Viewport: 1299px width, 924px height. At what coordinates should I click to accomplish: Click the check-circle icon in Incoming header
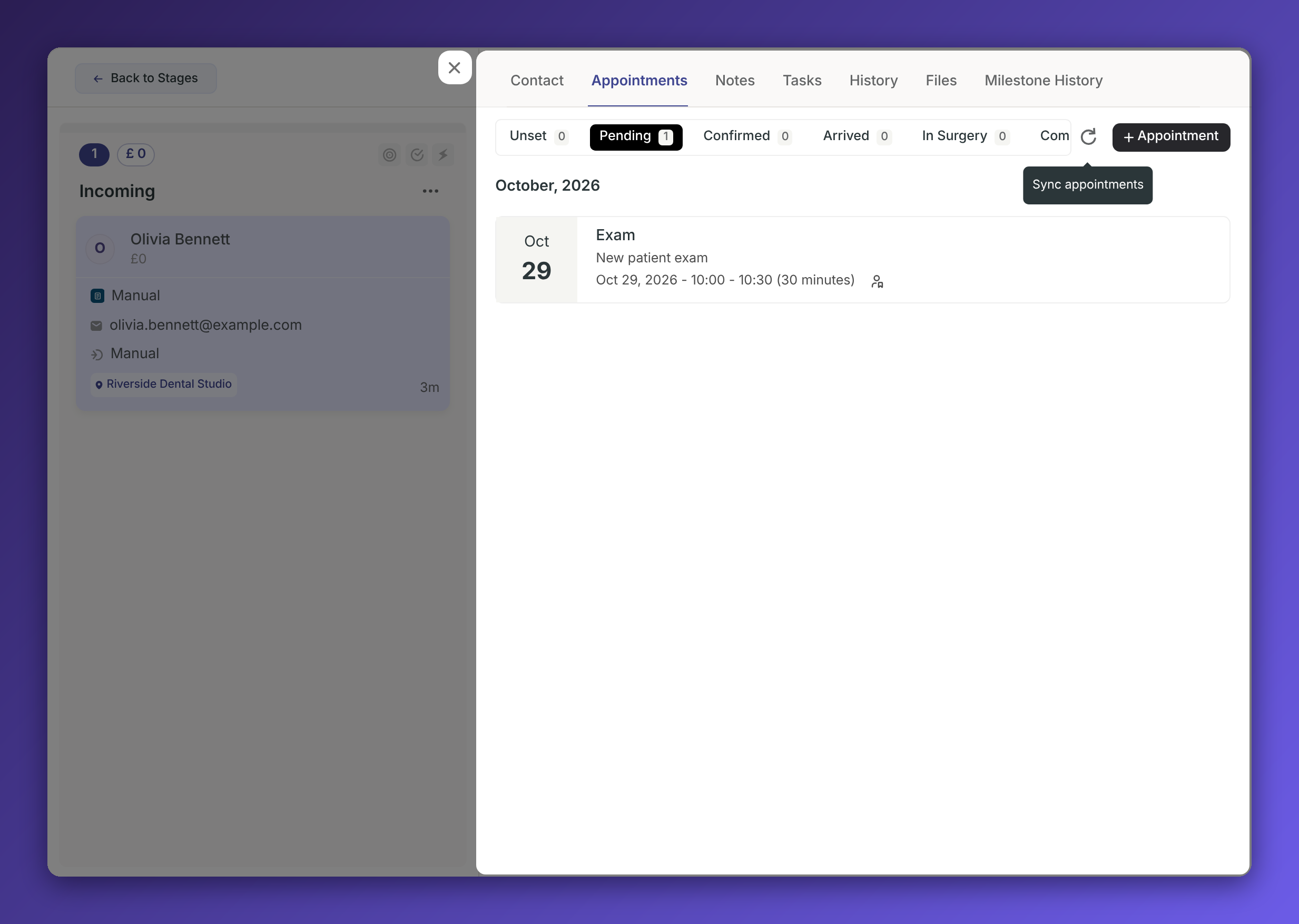[x=417, y=155]
